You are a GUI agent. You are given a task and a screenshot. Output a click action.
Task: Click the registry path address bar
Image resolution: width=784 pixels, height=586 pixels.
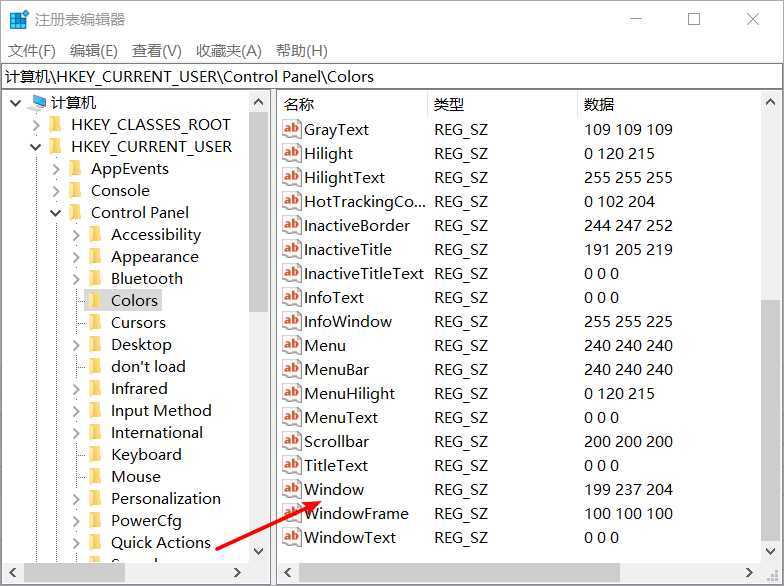pyautogui.click(x=392, y=76)
